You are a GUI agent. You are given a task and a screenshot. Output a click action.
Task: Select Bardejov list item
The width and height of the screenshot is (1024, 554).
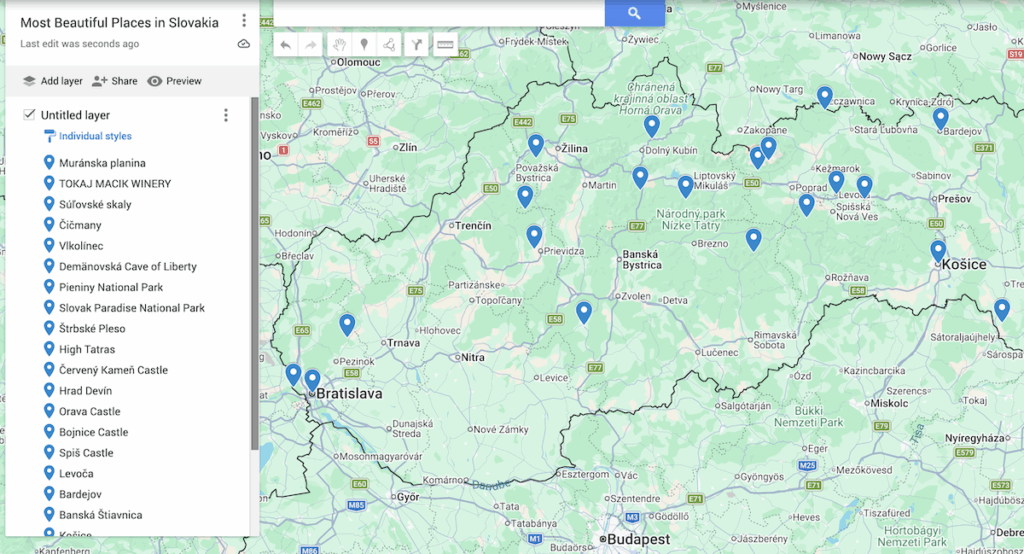[x=80, y=494]
